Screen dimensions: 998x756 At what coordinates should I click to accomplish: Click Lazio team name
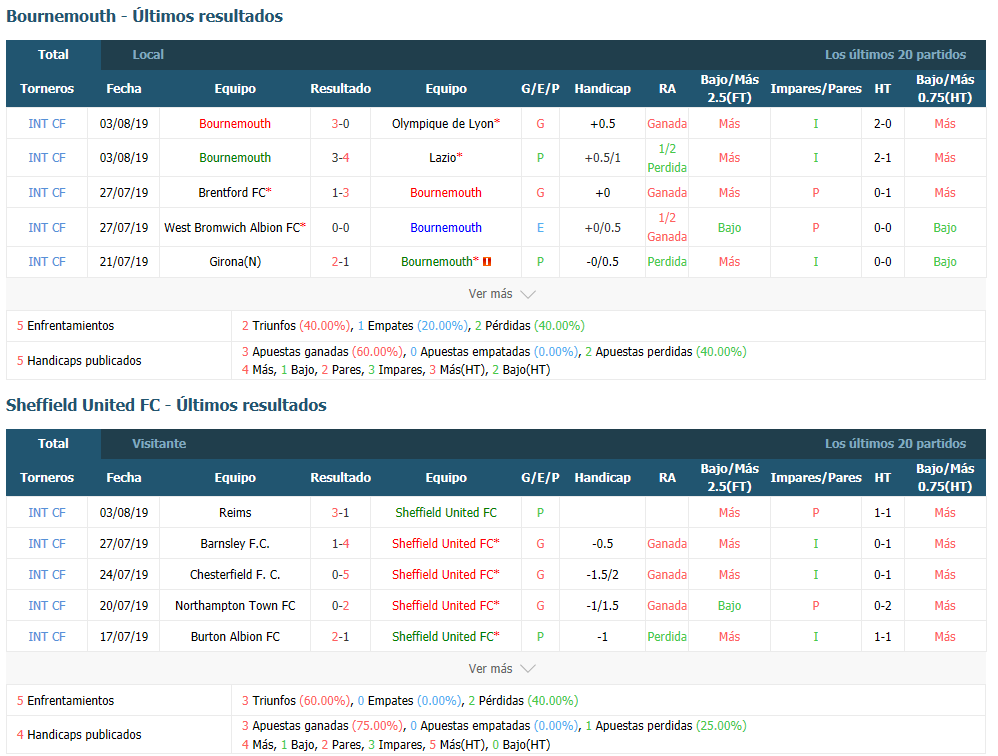tap(442, 157)
